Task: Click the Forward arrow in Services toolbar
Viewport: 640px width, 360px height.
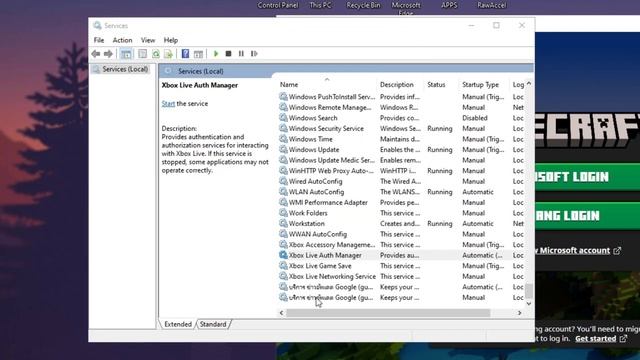Action: pos(108,53)
